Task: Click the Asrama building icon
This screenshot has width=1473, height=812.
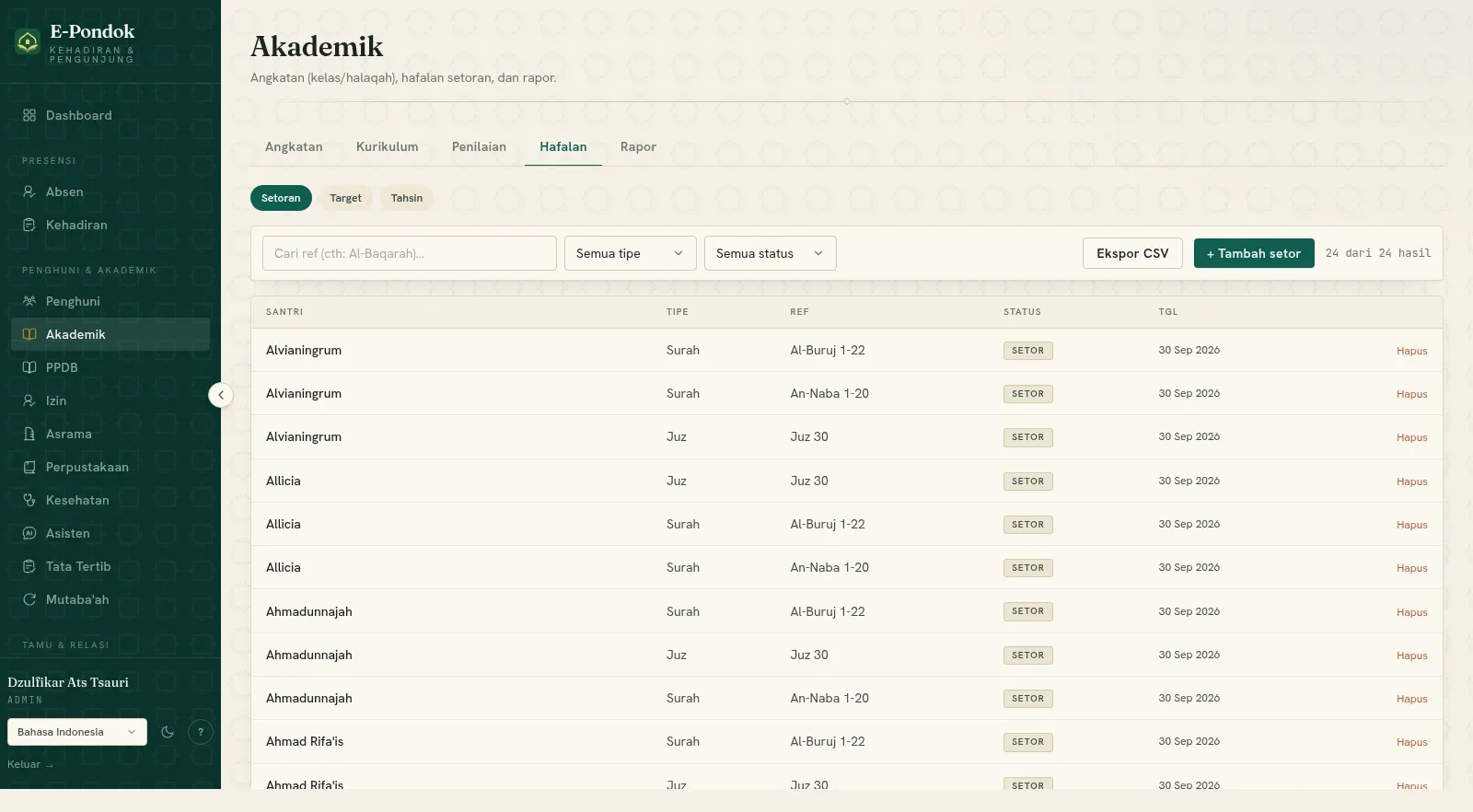Action: 29,434
